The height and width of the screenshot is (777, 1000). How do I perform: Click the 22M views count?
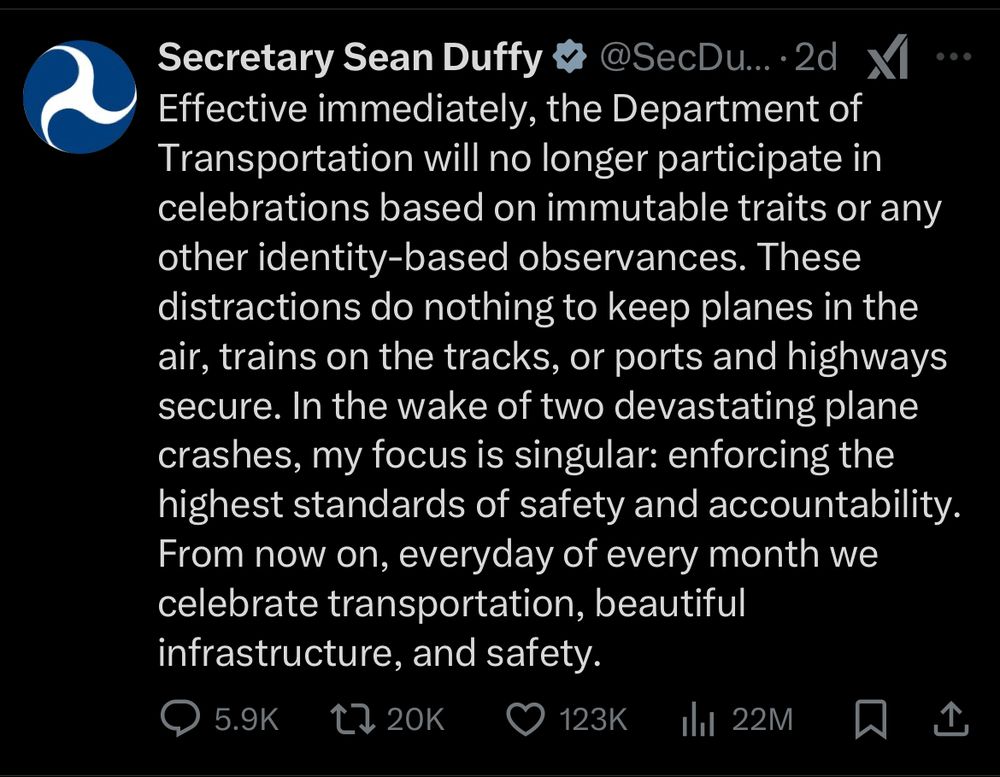[x=762, y=719]
